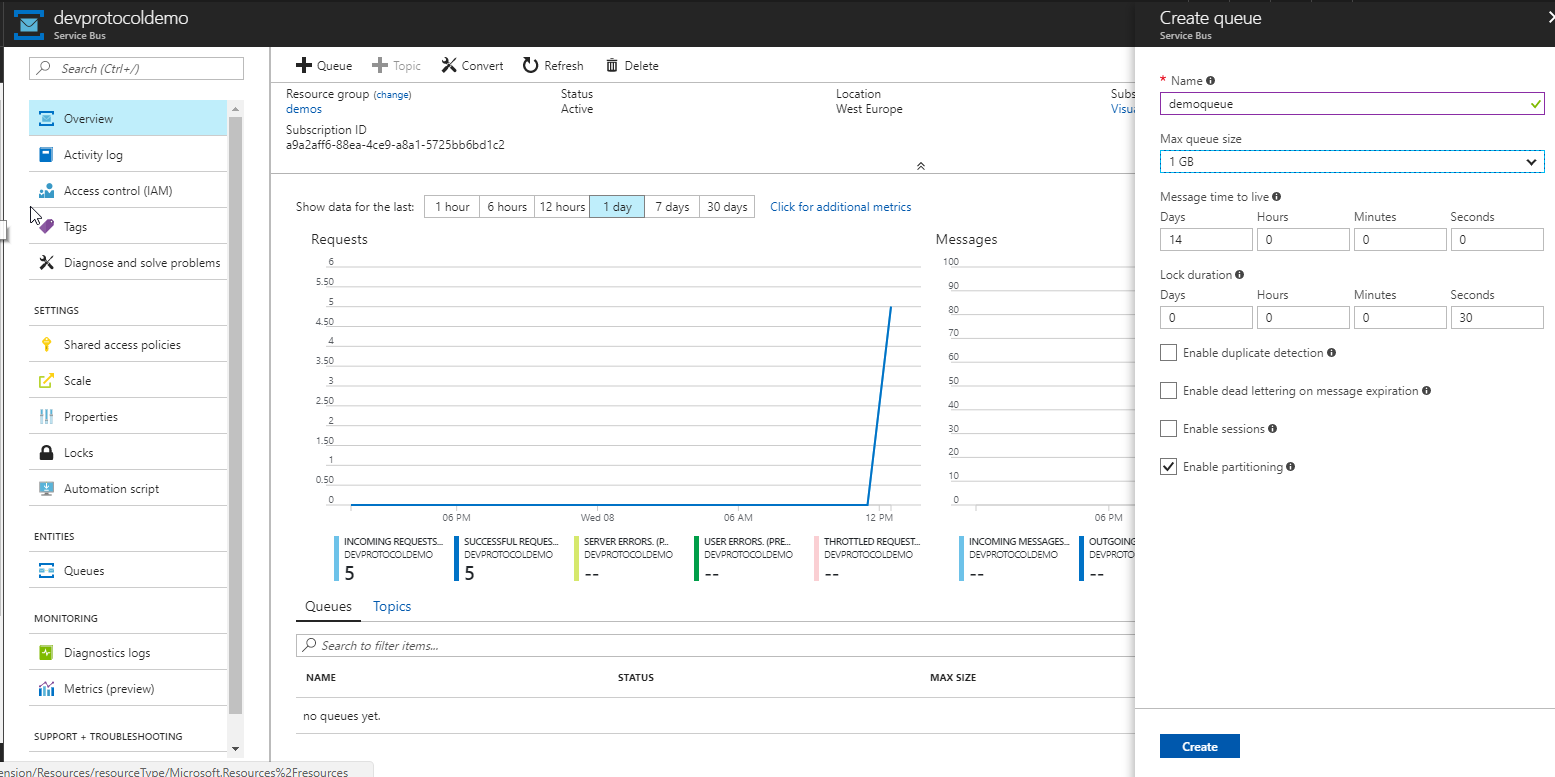This screenshot has height=777, width=1555.
Task: Click the Convert toolbar button
Action: 473,66
